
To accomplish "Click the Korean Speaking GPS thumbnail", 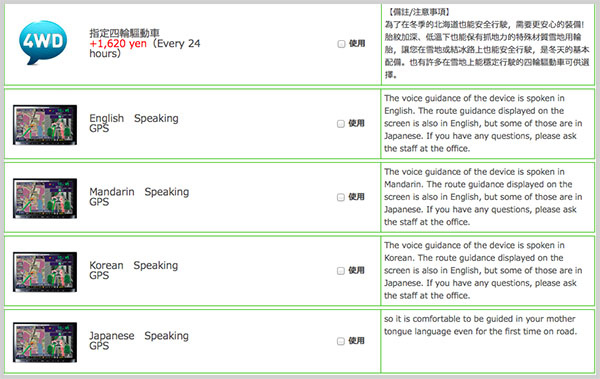I will 45,272.
